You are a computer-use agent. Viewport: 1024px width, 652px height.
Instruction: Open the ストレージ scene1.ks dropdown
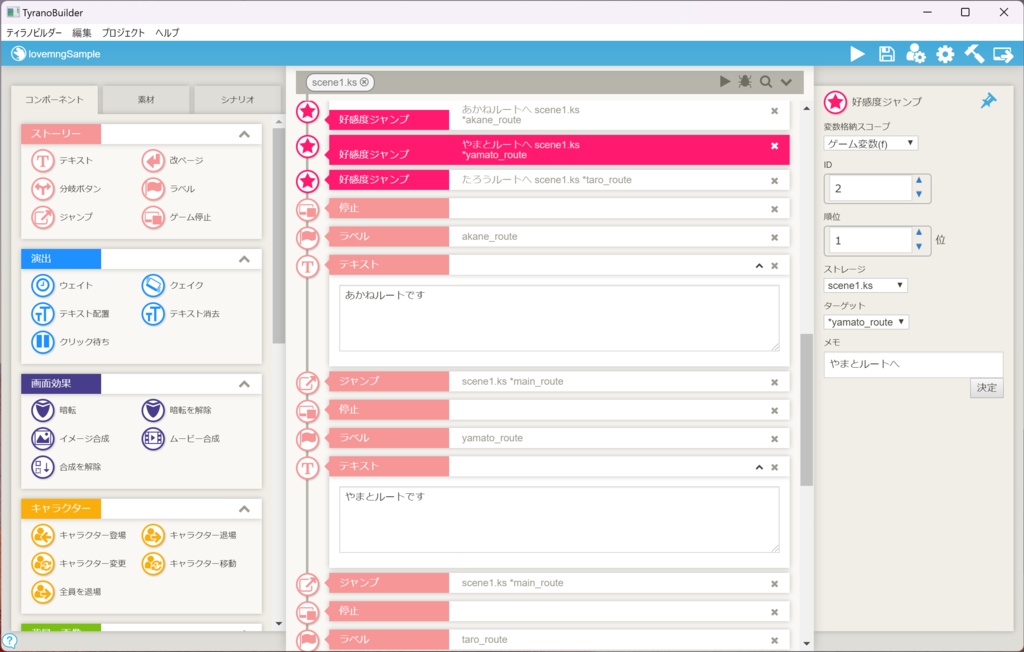(x=865, y=285)
